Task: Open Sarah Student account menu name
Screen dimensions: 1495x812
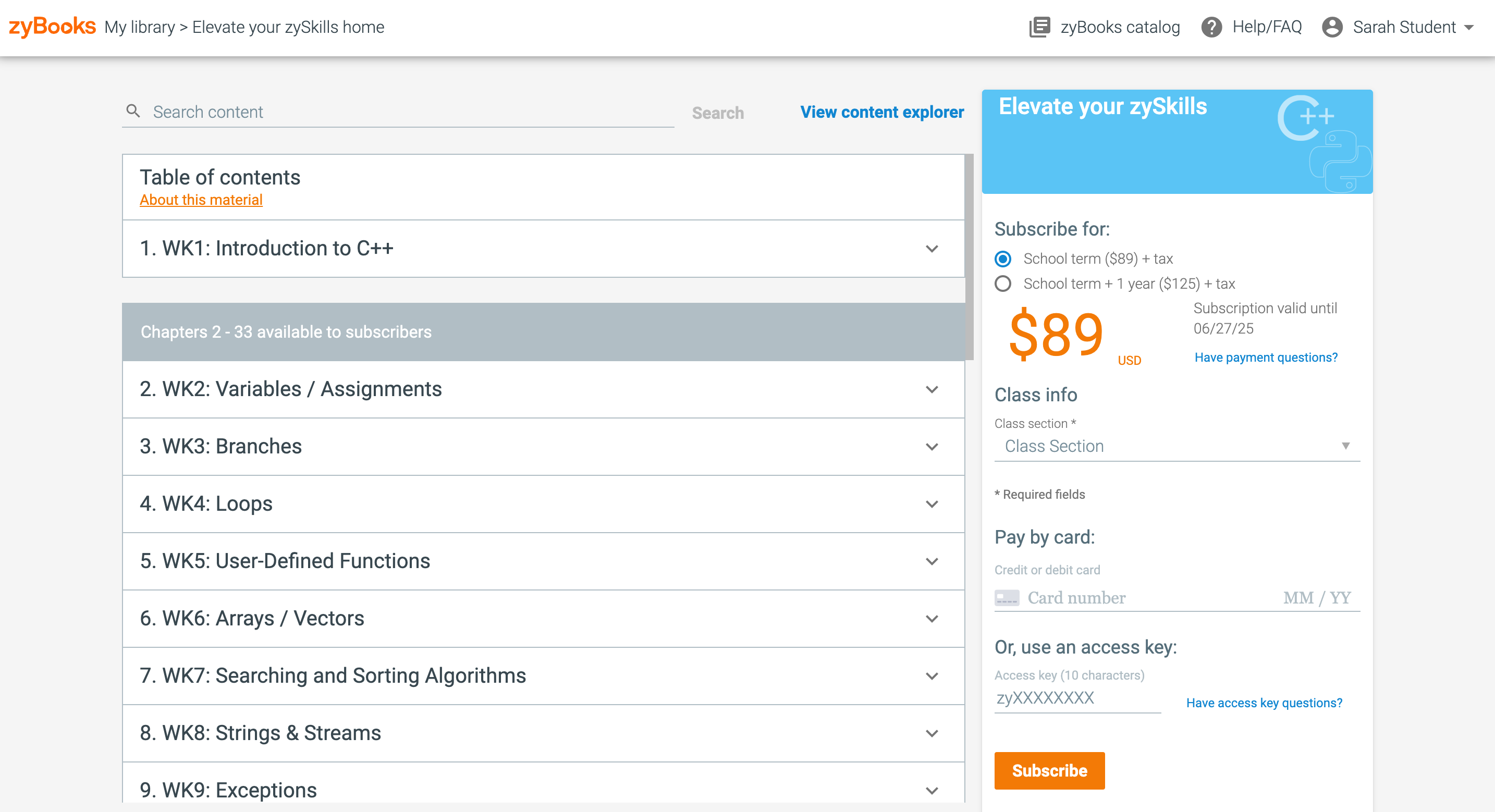Action: [x=1404, y=27]
